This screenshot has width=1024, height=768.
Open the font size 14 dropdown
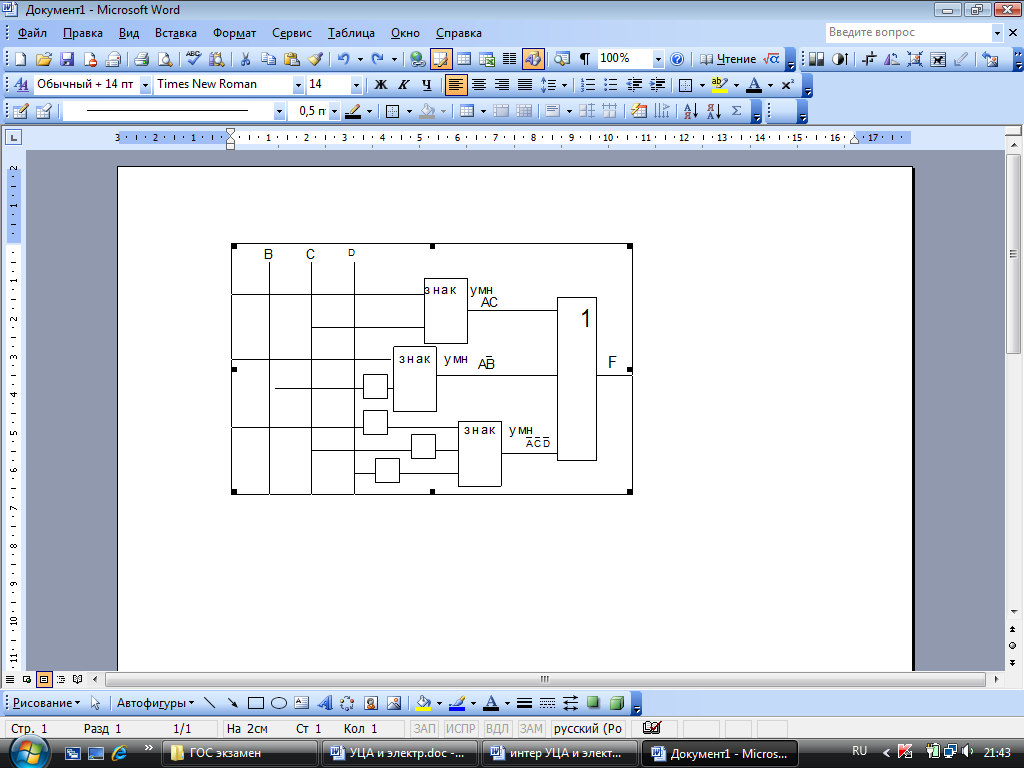pyautogui.click(x=356, y=85)
